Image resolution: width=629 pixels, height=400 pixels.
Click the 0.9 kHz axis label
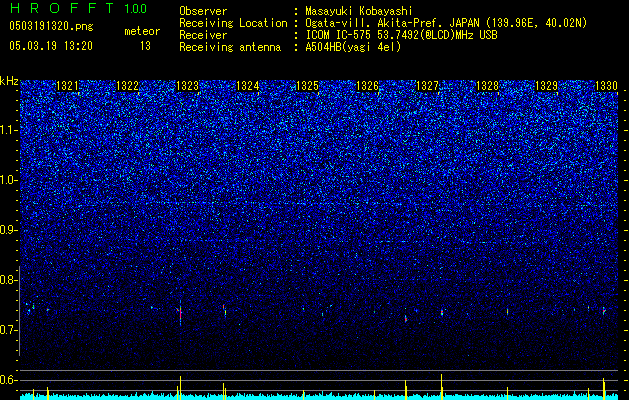(9, 230)
